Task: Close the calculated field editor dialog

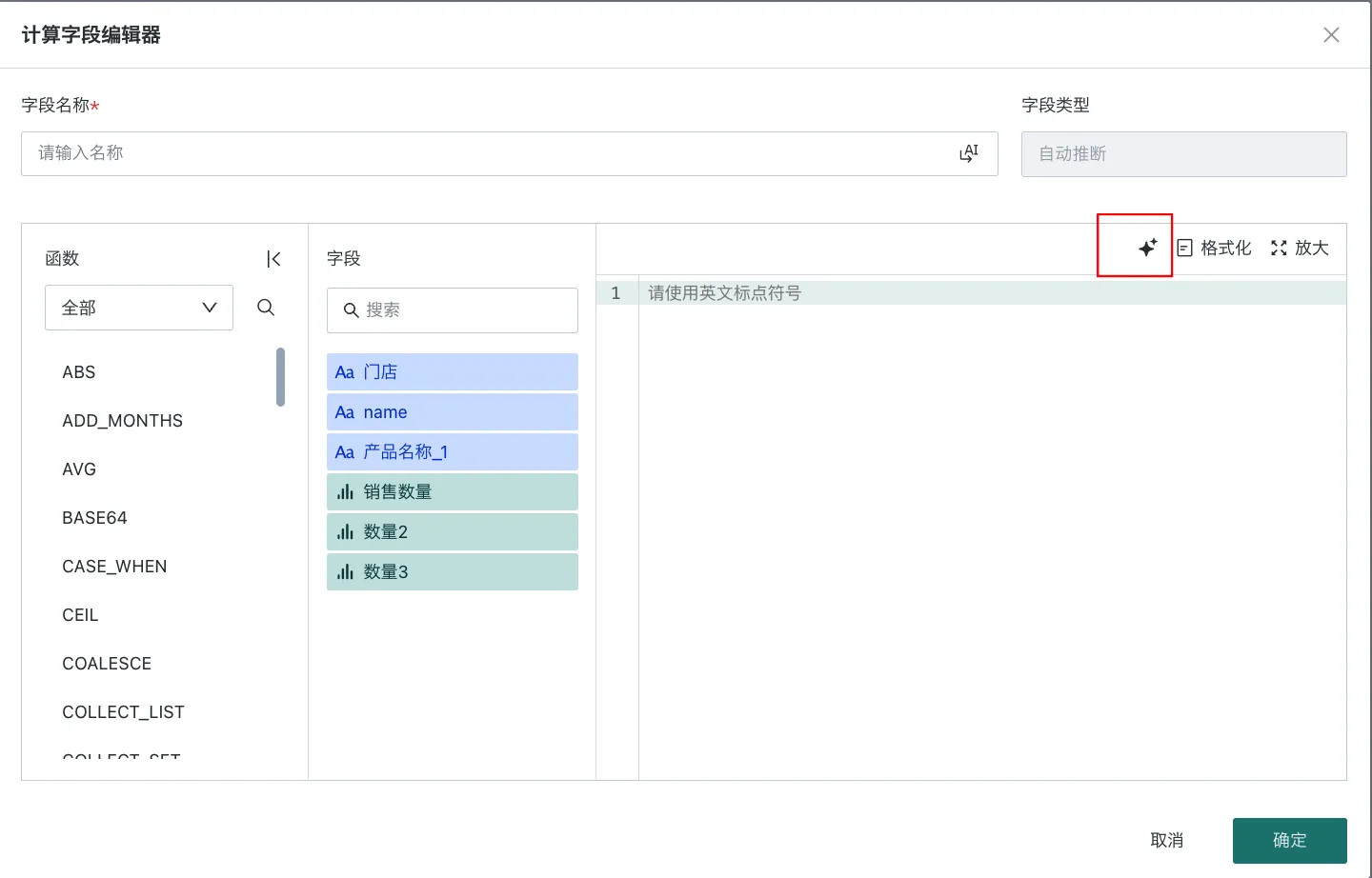Action: (1331, 35)
